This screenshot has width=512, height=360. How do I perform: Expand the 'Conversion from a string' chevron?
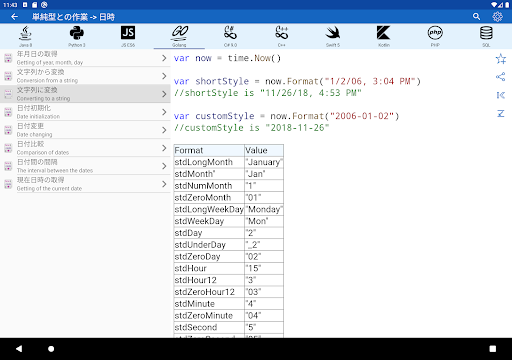click(x=164, y=76)
